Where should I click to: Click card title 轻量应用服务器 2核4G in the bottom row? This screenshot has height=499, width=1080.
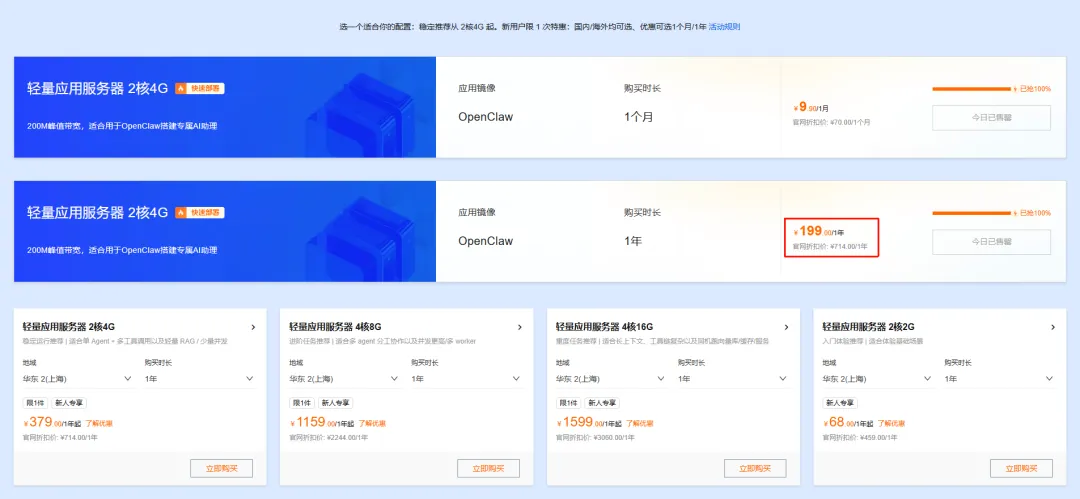pos(69,327)
